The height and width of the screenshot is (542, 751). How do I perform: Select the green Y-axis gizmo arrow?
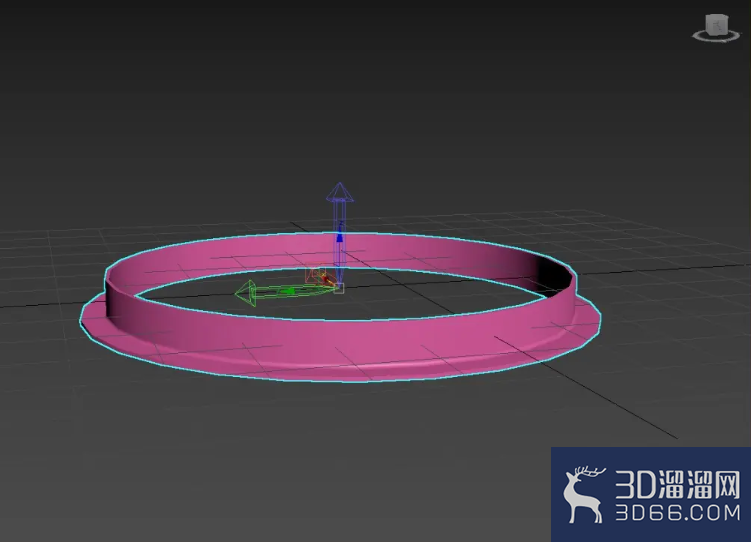(284, 292)
